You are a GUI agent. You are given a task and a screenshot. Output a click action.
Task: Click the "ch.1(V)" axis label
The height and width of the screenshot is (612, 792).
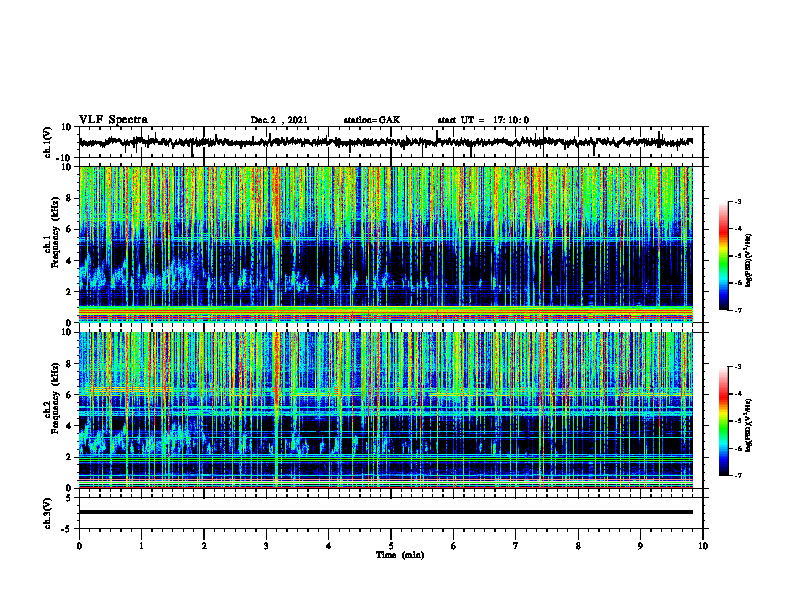(x=48, y=142)
